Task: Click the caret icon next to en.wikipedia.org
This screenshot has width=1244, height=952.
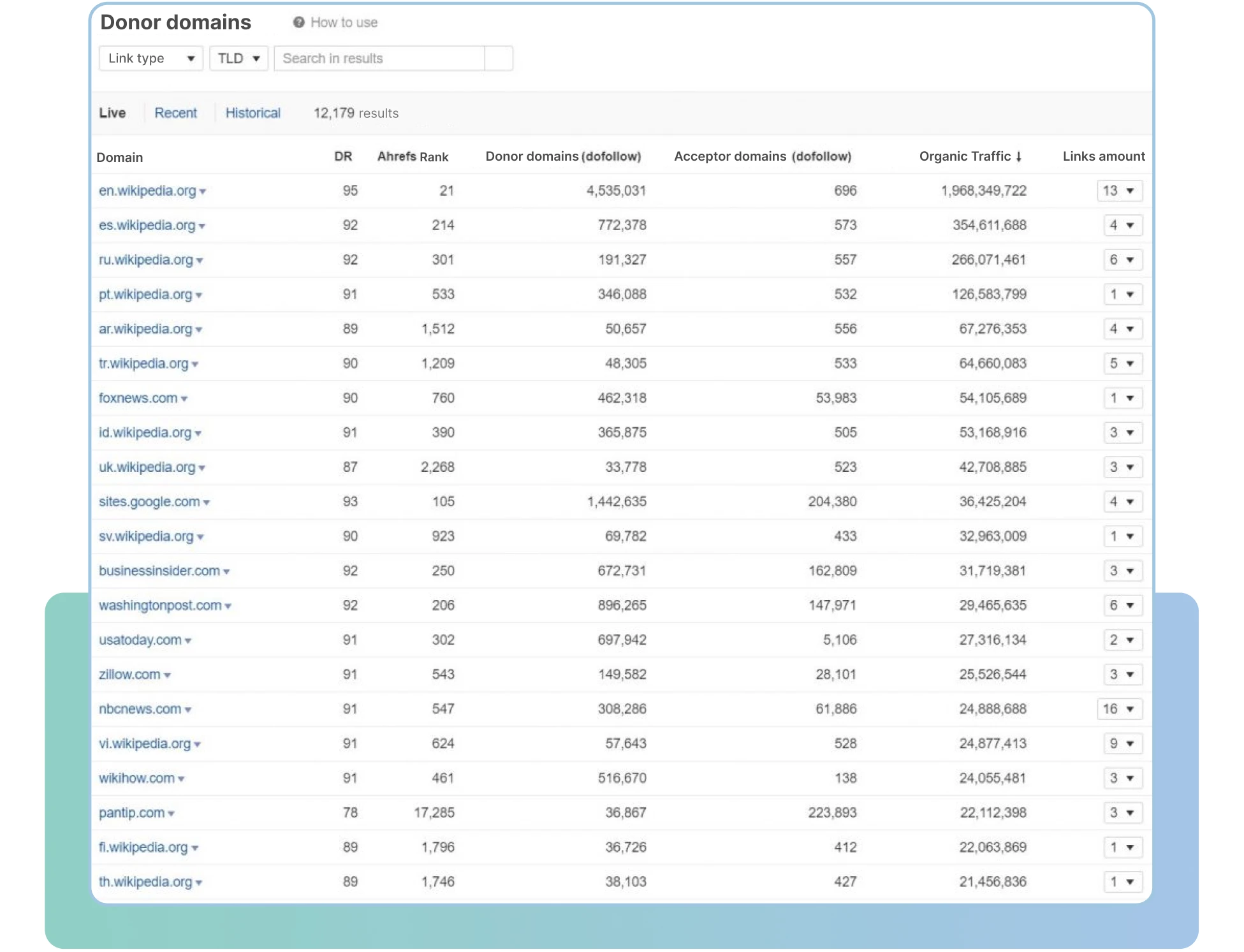Action: (x=203, y=191)
